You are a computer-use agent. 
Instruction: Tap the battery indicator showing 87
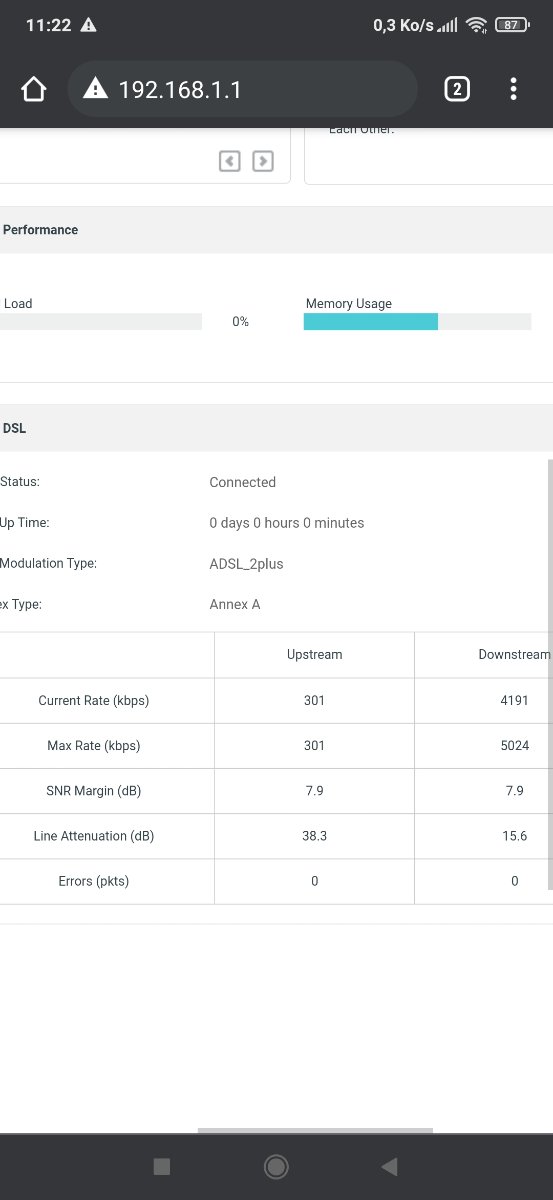[511, 25]
